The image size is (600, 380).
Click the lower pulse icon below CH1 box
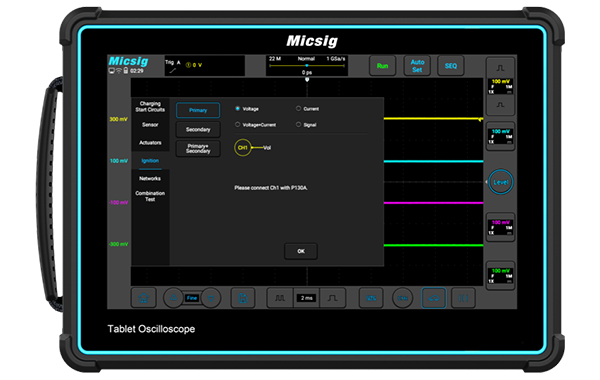click(x=500, y=105)
